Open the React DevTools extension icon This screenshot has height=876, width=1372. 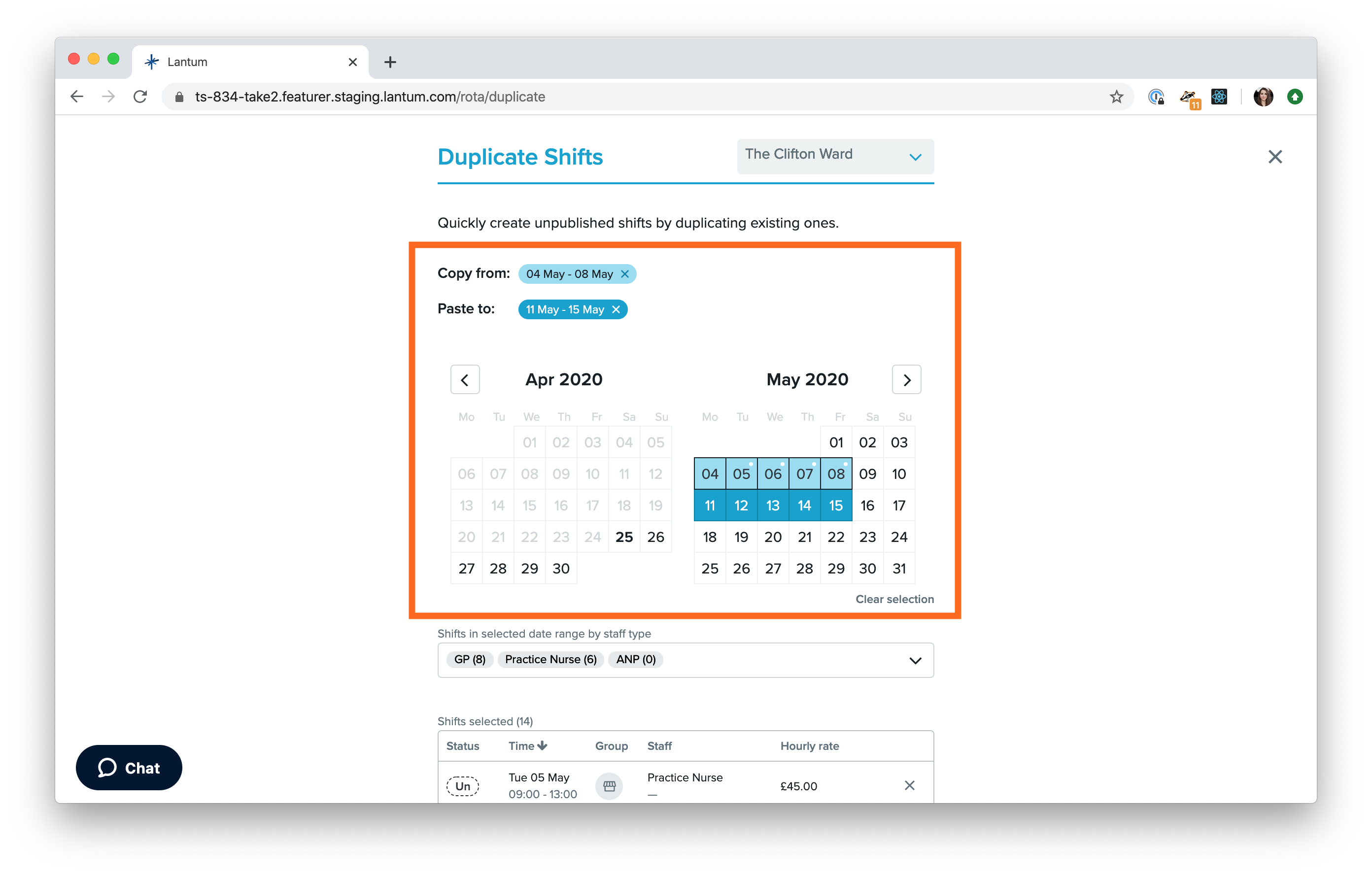pos(1219,97)
